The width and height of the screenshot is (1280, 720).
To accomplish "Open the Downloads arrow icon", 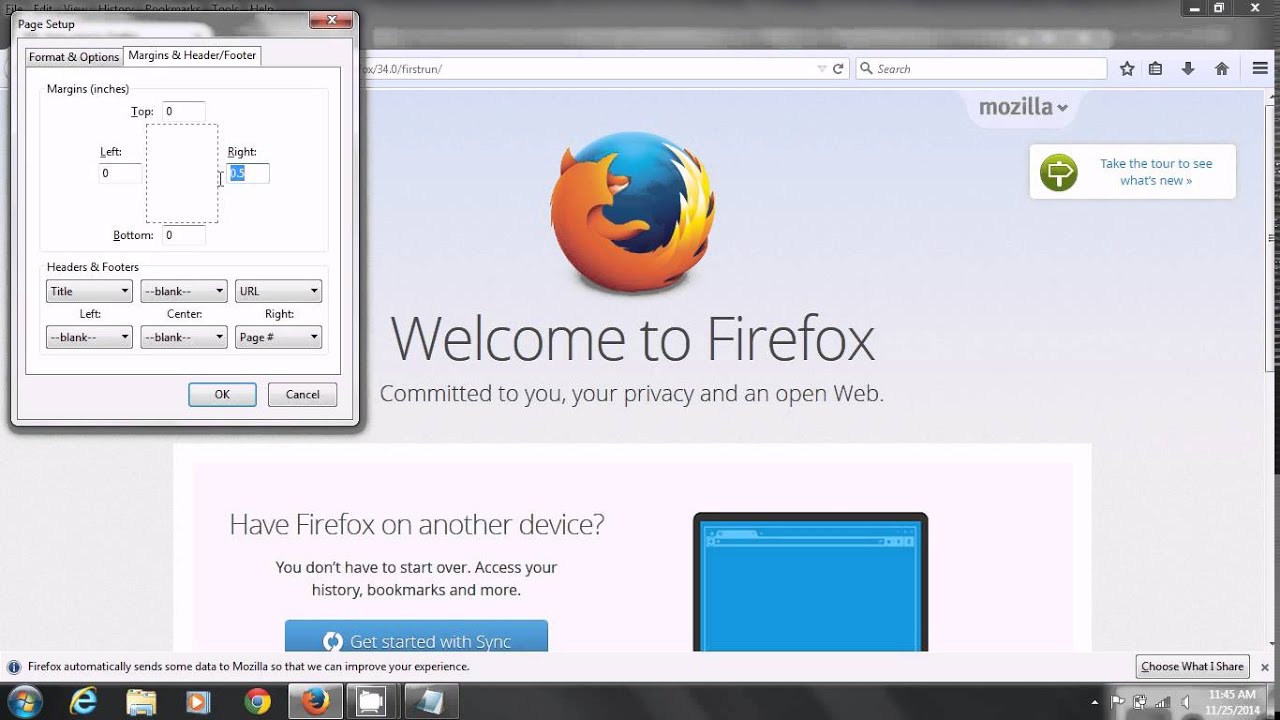I will [x=1188, y=69].
